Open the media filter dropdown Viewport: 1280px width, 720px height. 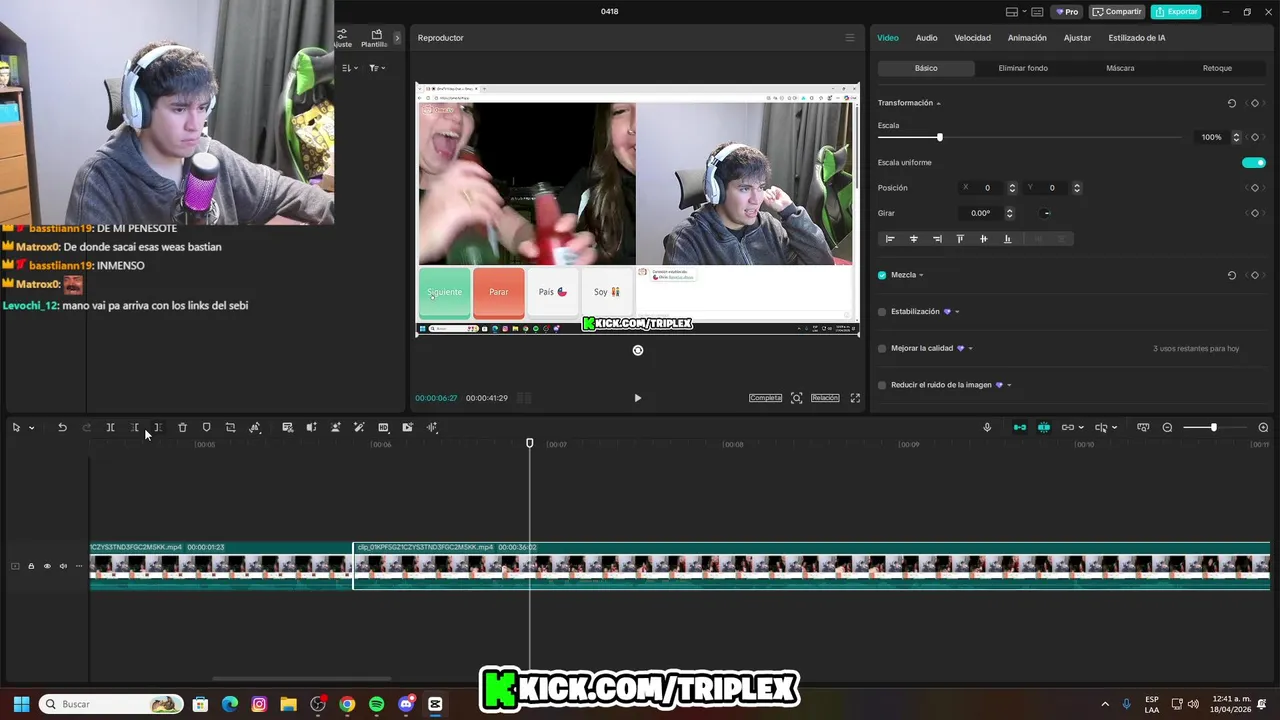tap(377, 68)
